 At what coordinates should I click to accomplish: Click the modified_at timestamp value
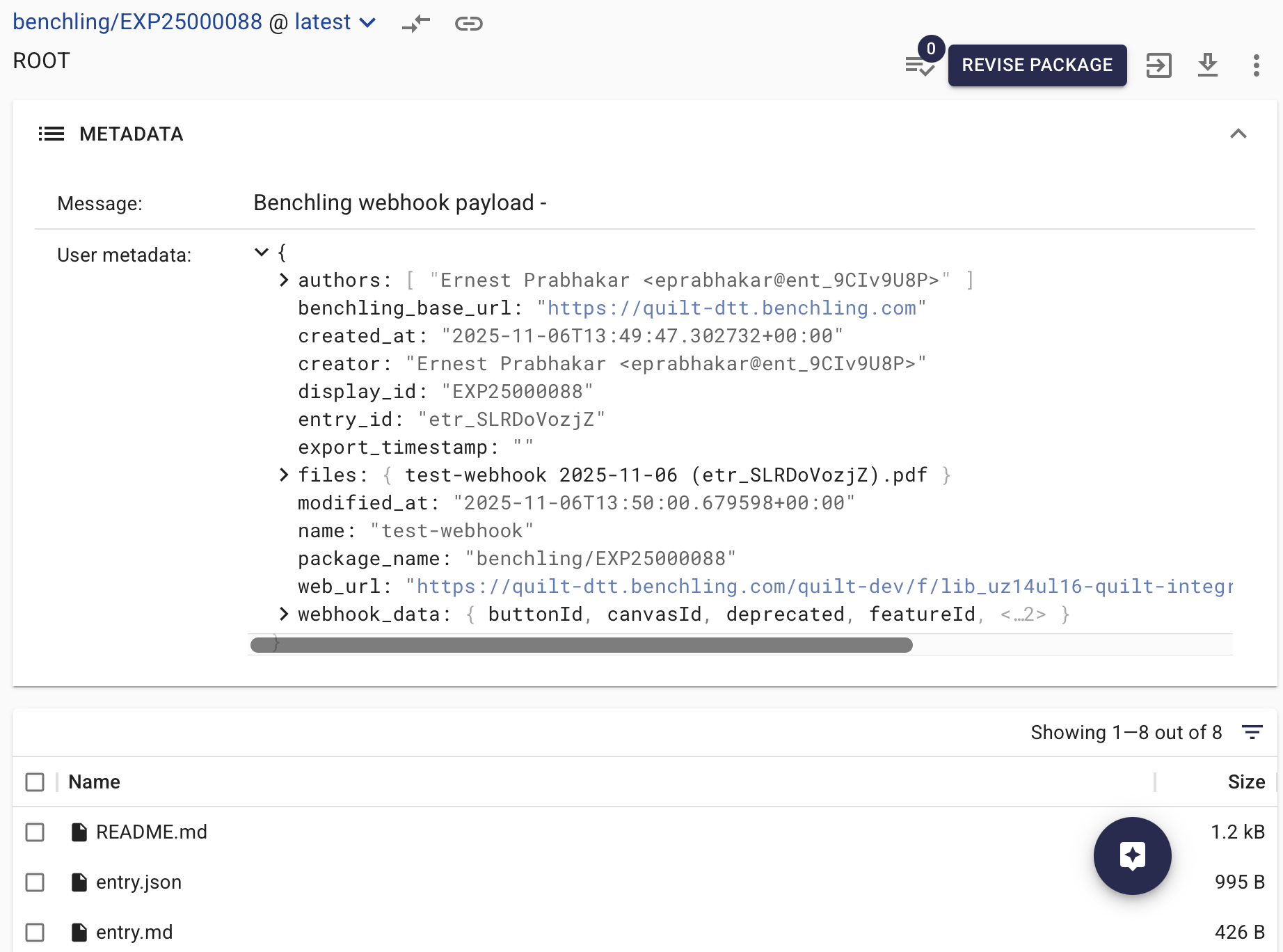[x=654, y=502]
